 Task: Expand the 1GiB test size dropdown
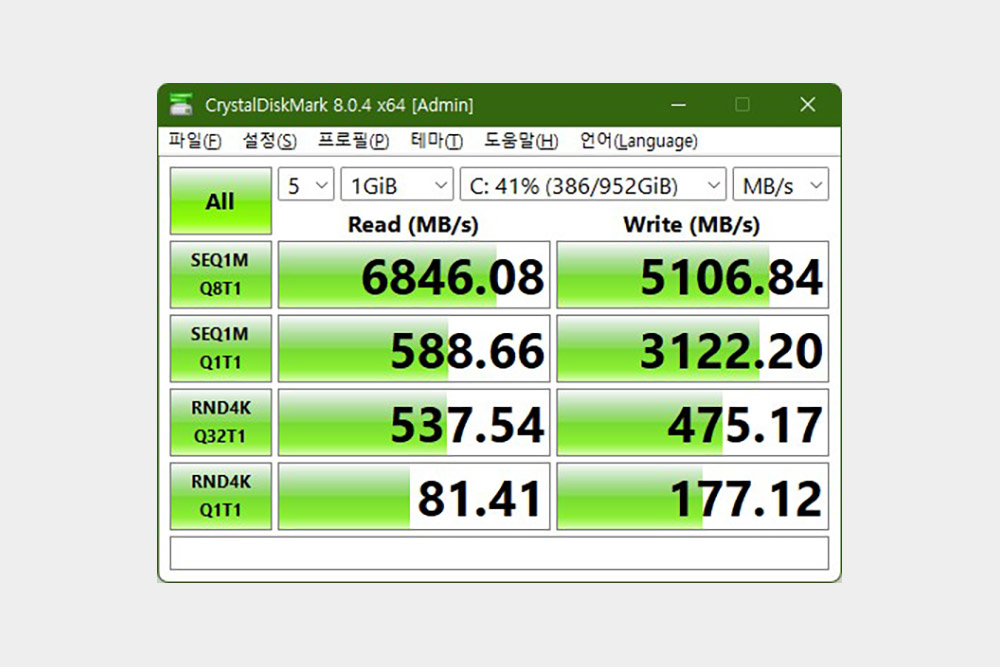397,185
